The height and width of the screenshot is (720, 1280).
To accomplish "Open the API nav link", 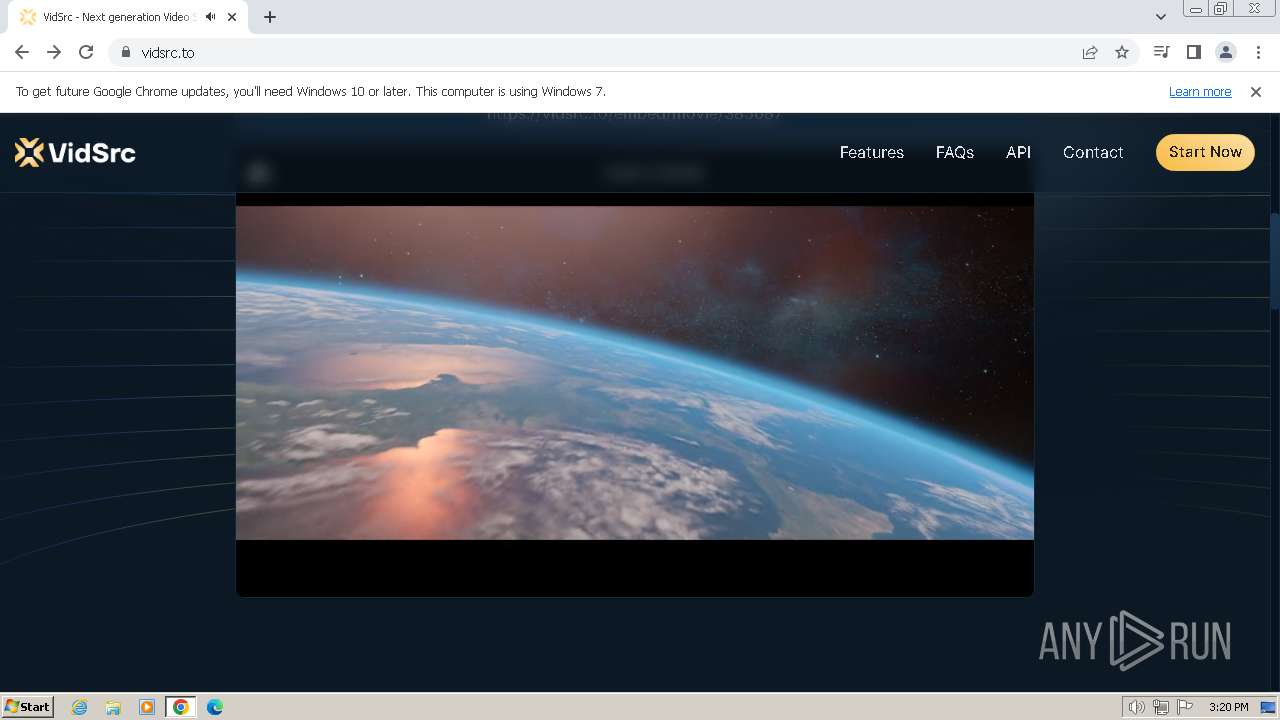I will point(1018,152).
